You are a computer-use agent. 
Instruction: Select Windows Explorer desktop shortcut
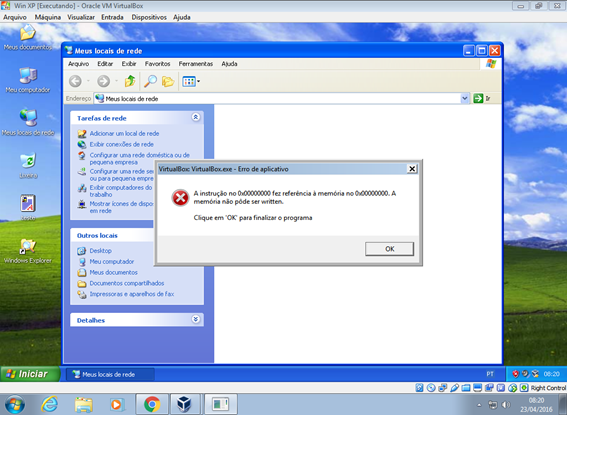28,251
